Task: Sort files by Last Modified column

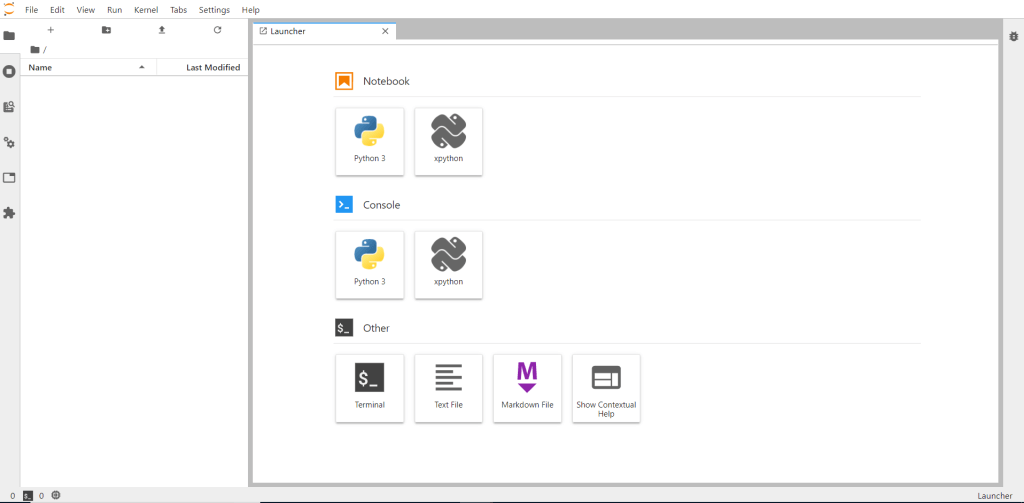Action: [212, 67]
